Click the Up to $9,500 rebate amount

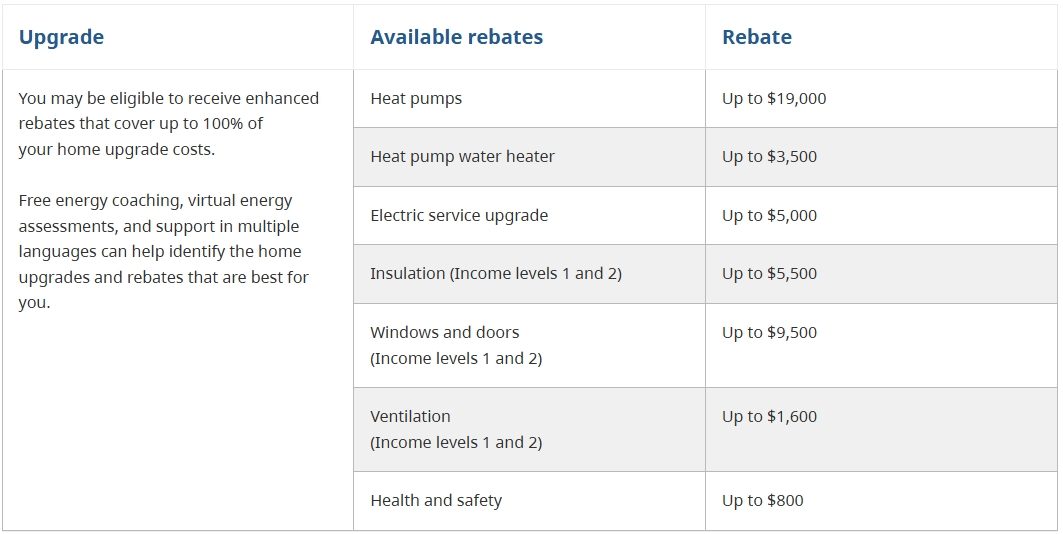[769, 332]
